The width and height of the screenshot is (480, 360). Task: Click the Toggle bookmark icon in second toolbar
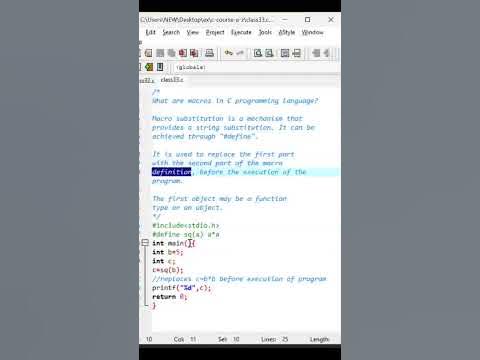(160, 67)
